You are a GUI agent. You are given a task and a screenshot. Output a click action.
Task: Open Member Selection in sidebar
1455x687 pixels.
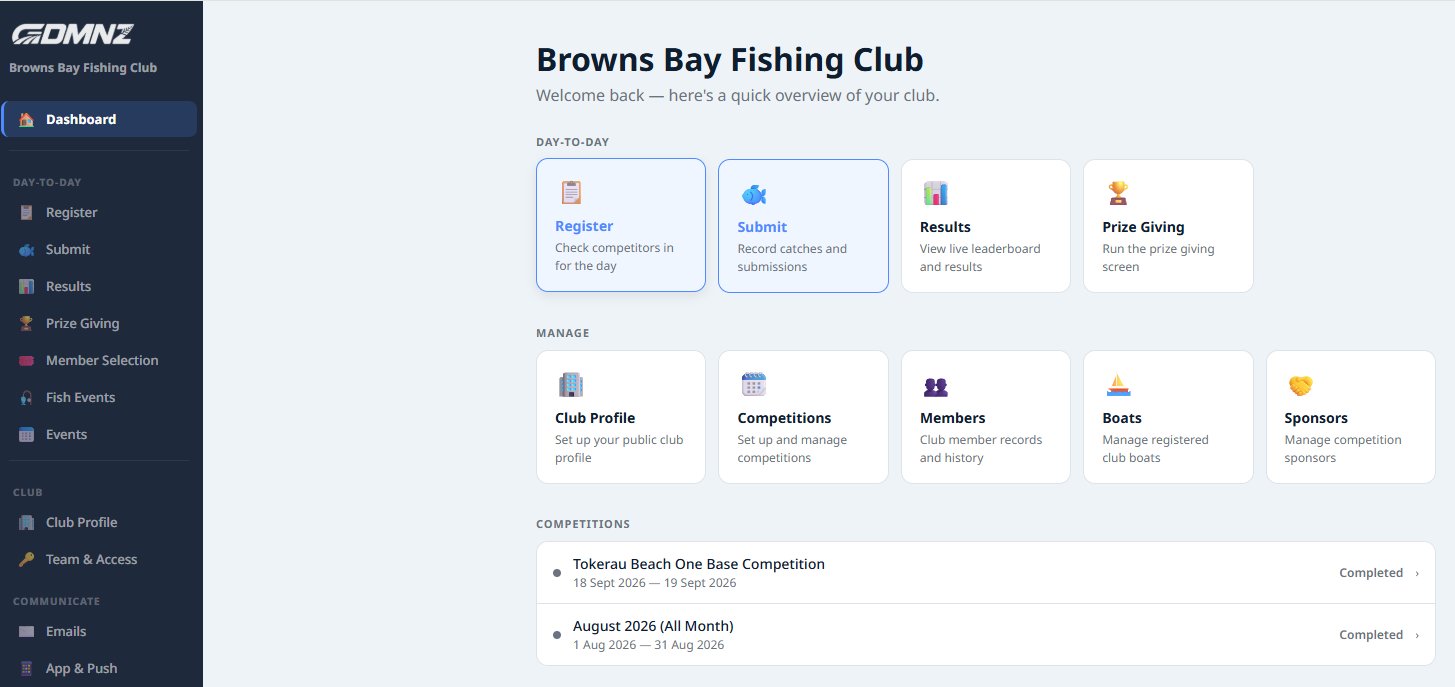click(100, 360)
